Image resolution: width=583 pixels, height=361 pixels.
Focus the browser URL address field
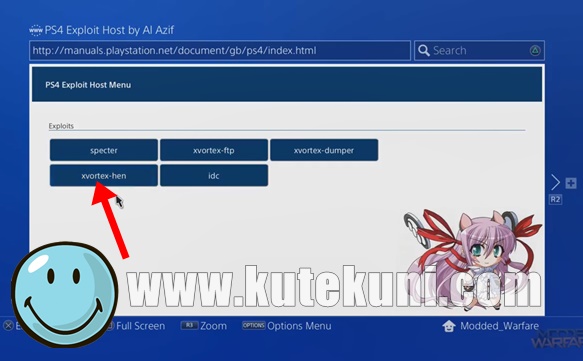[220, 51]
